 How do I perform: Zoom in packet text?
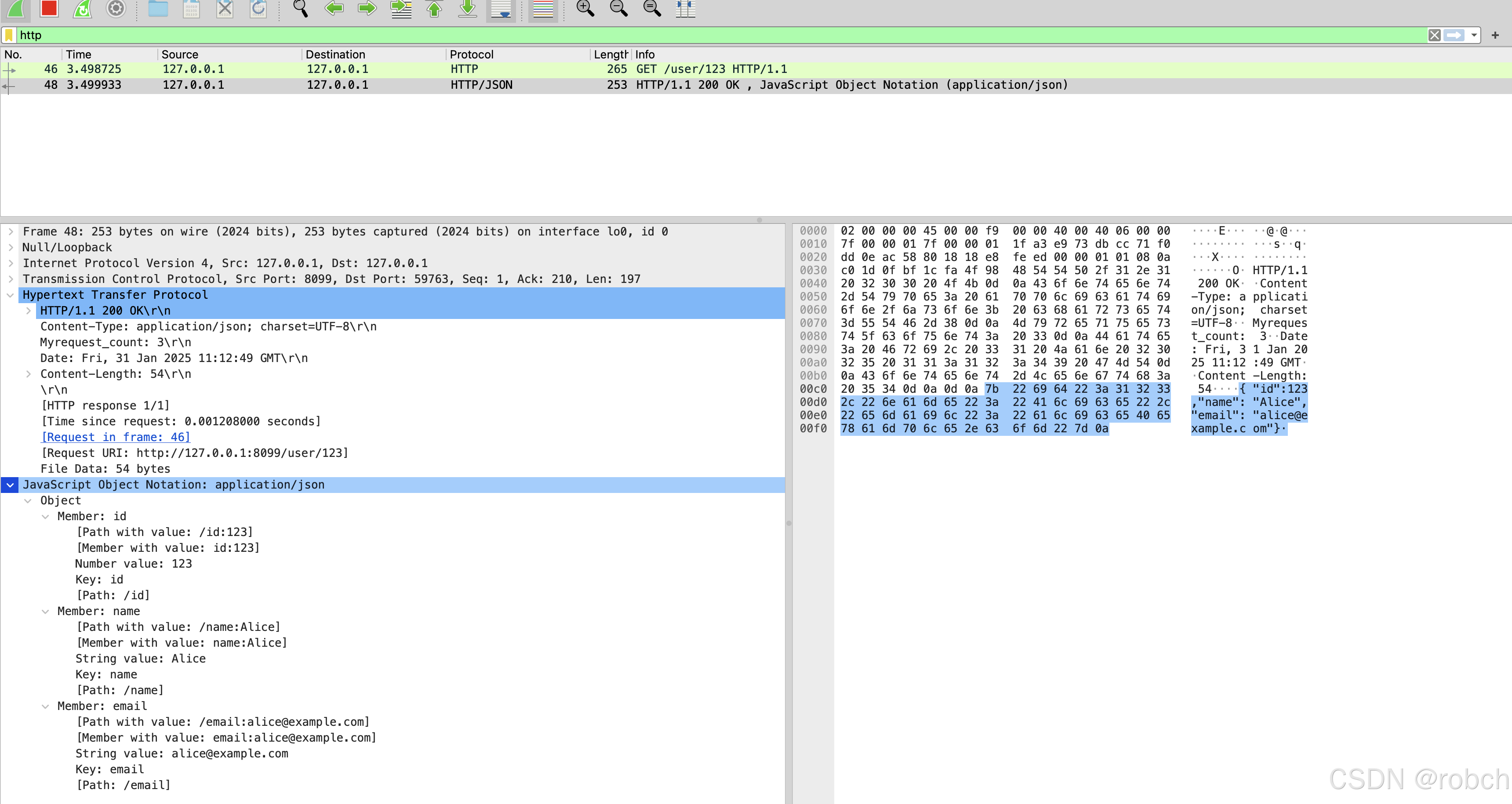point(585,8)
